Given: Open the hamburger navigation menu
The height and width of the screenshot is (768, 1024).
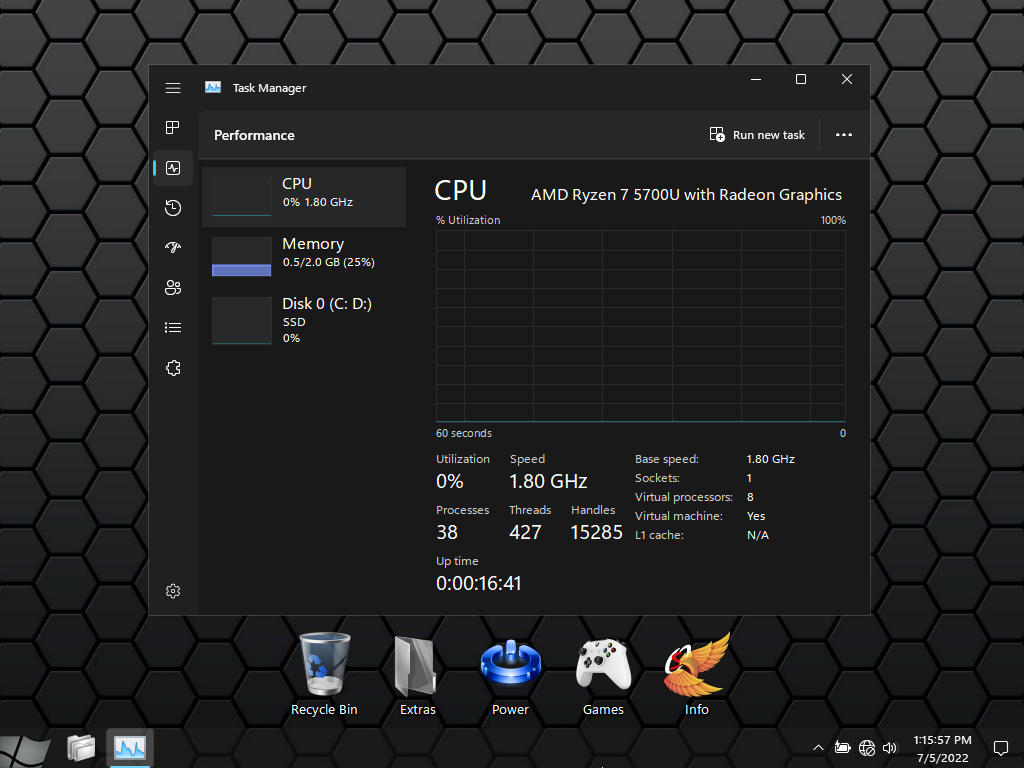Looking at the screenshot, I should pos(172,88).
